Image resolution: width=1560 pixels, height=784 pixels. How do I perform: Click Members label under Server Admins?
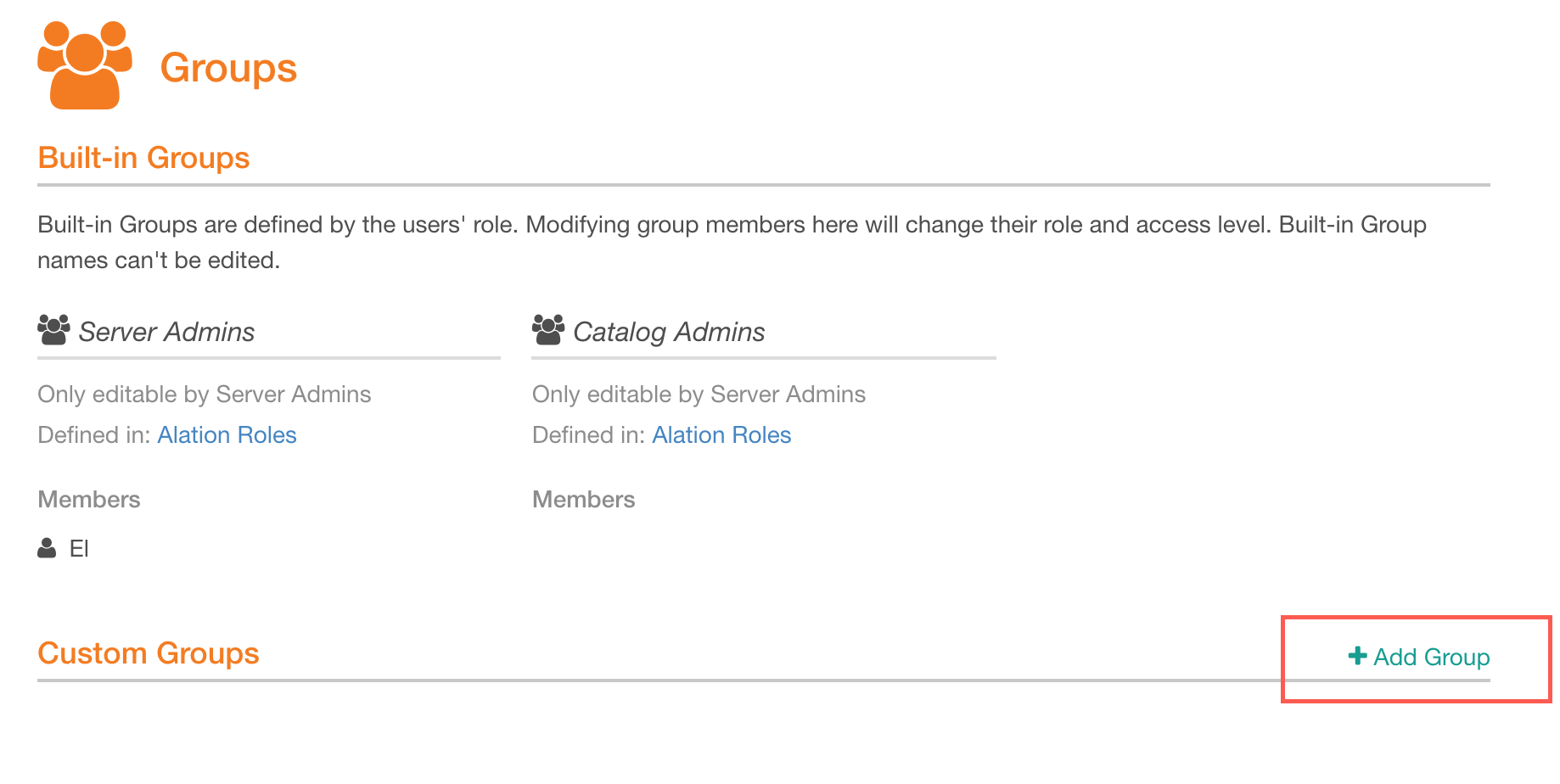(x=89, y=500)
